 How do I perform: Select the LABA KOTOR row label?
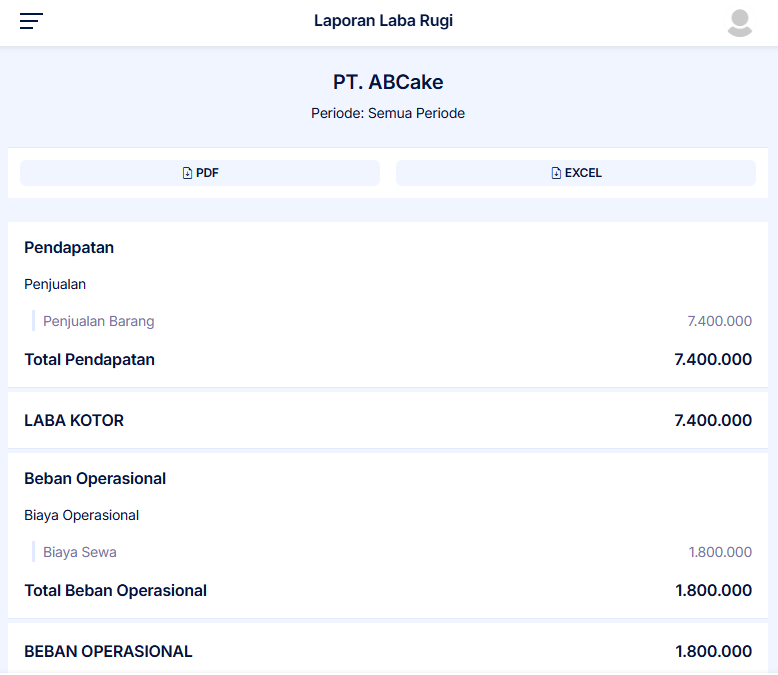tap(74, 420)
